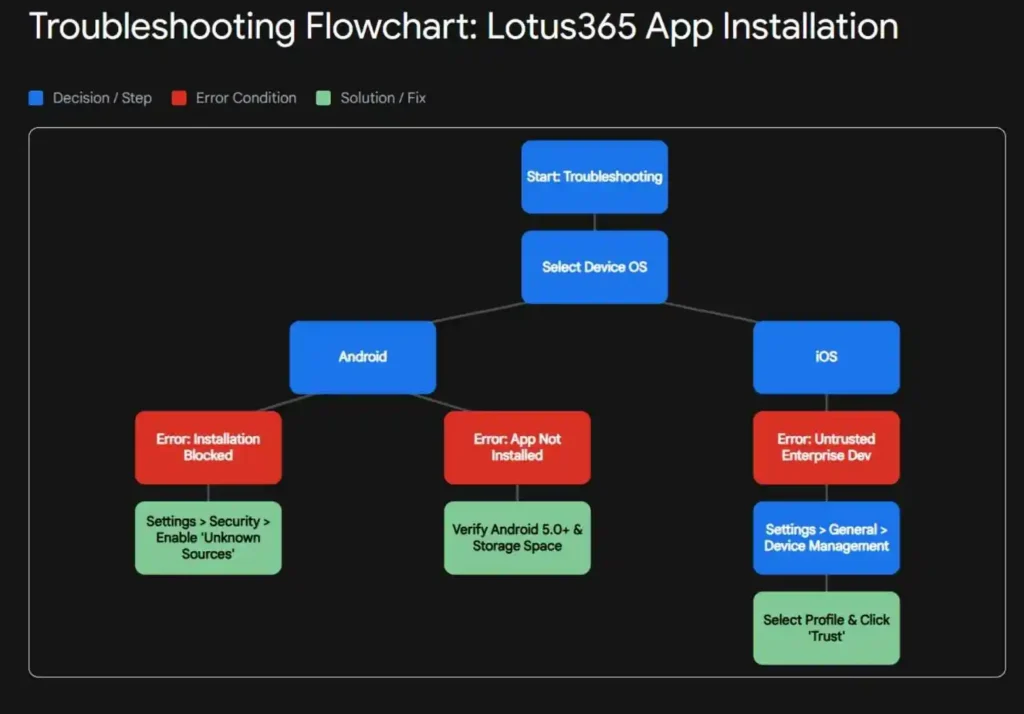The width and height of the screenshot is (1024, 714).
Task: Click the flowchart title text
Action: 463,27
